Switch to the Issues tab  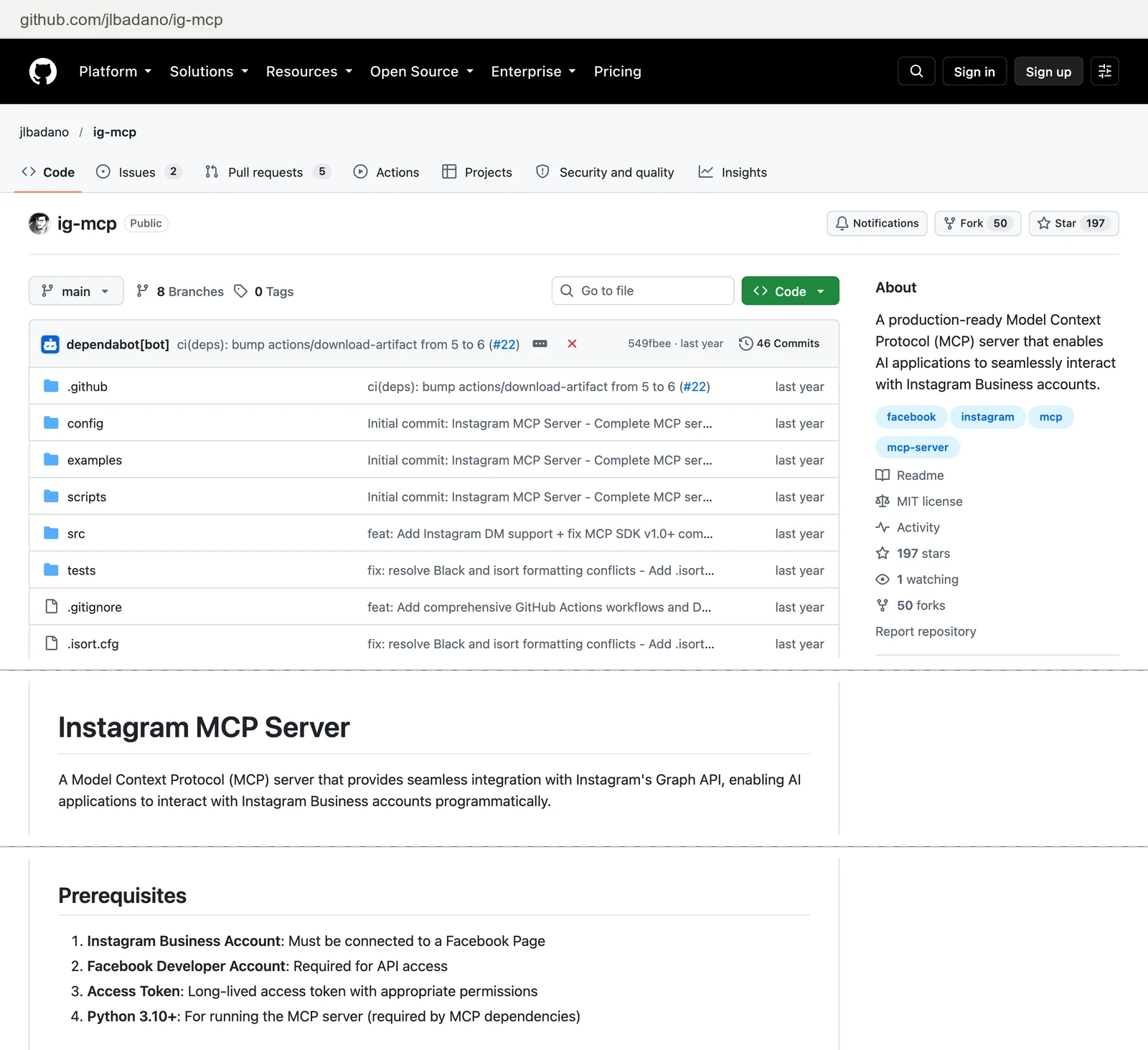click(139, 172)
